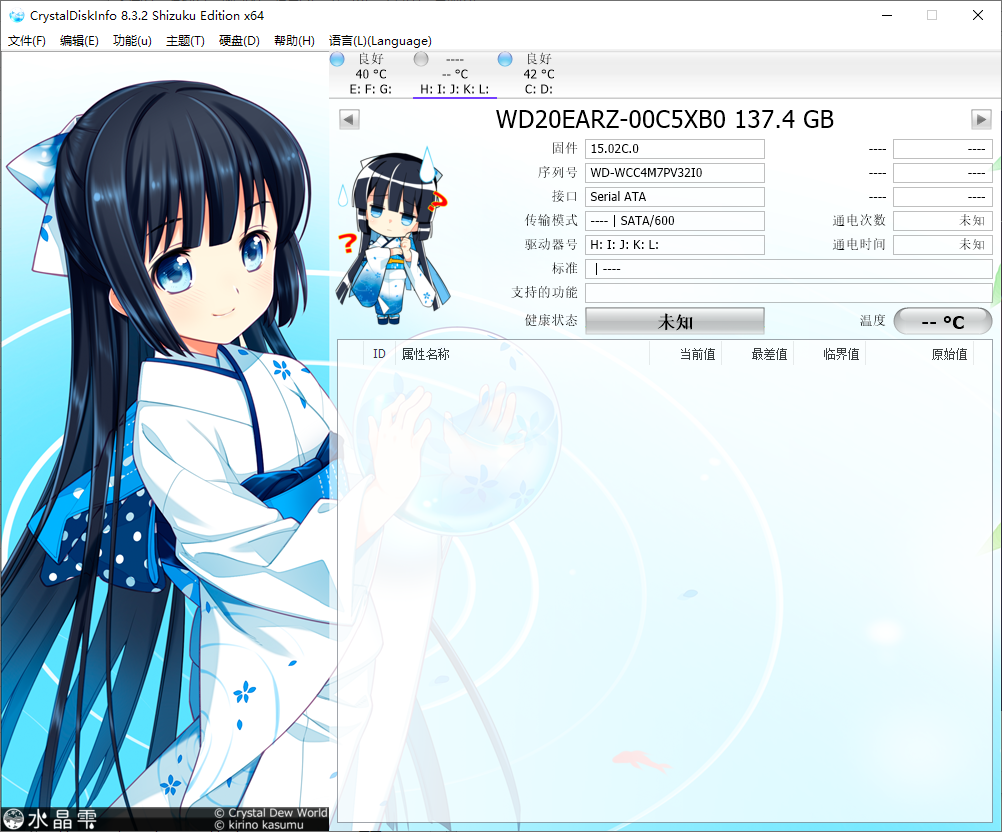Open the 功能(u) menu
The image size is (1002, 832).
[x=132, y=41]
